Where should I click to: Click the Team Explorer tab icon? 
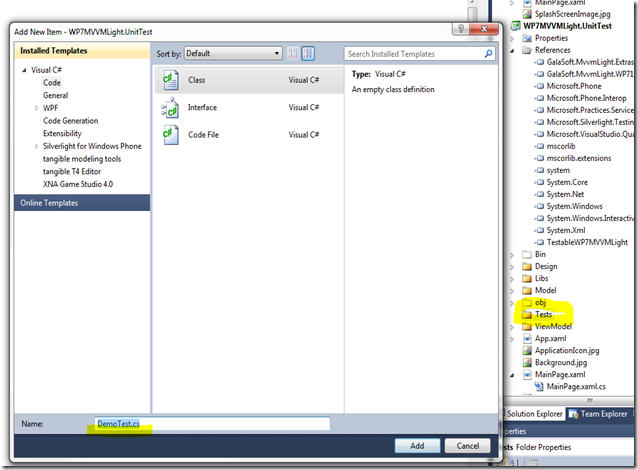pos(573,414)
